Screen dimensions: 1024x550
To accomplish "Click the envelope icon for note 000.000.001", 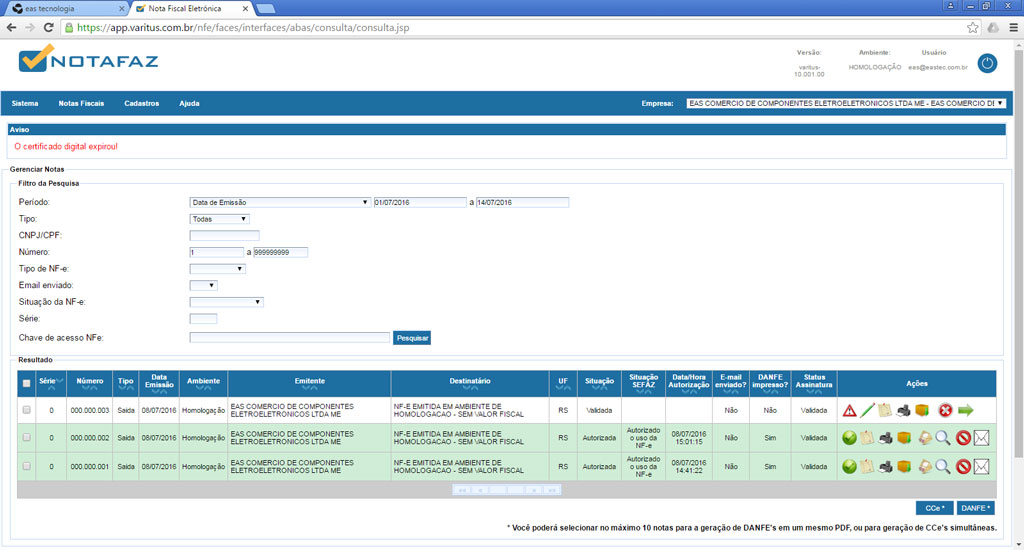I will point(981,466).
